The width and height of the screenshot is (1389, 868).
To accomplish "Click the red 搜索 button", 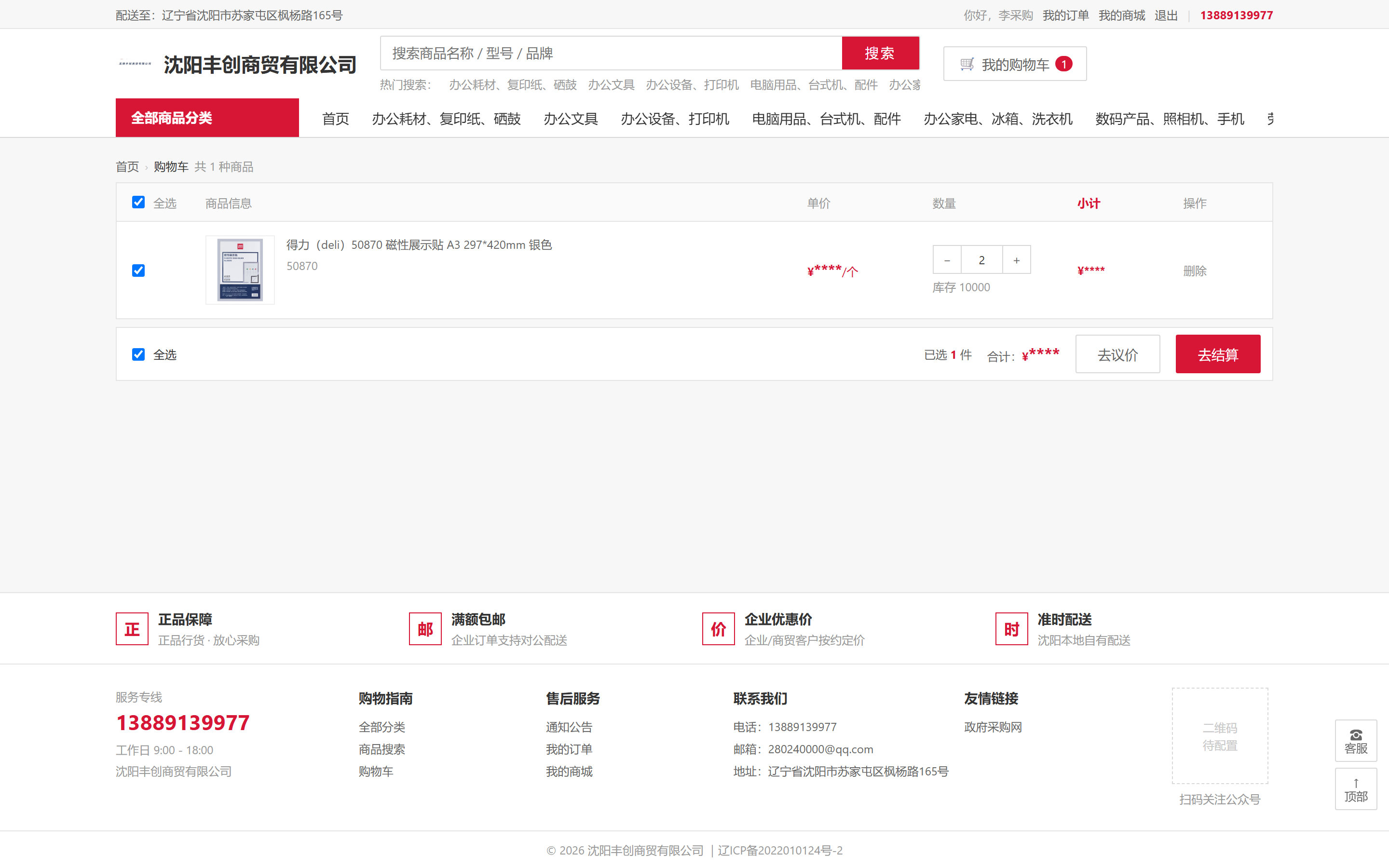I will [881, 54].
